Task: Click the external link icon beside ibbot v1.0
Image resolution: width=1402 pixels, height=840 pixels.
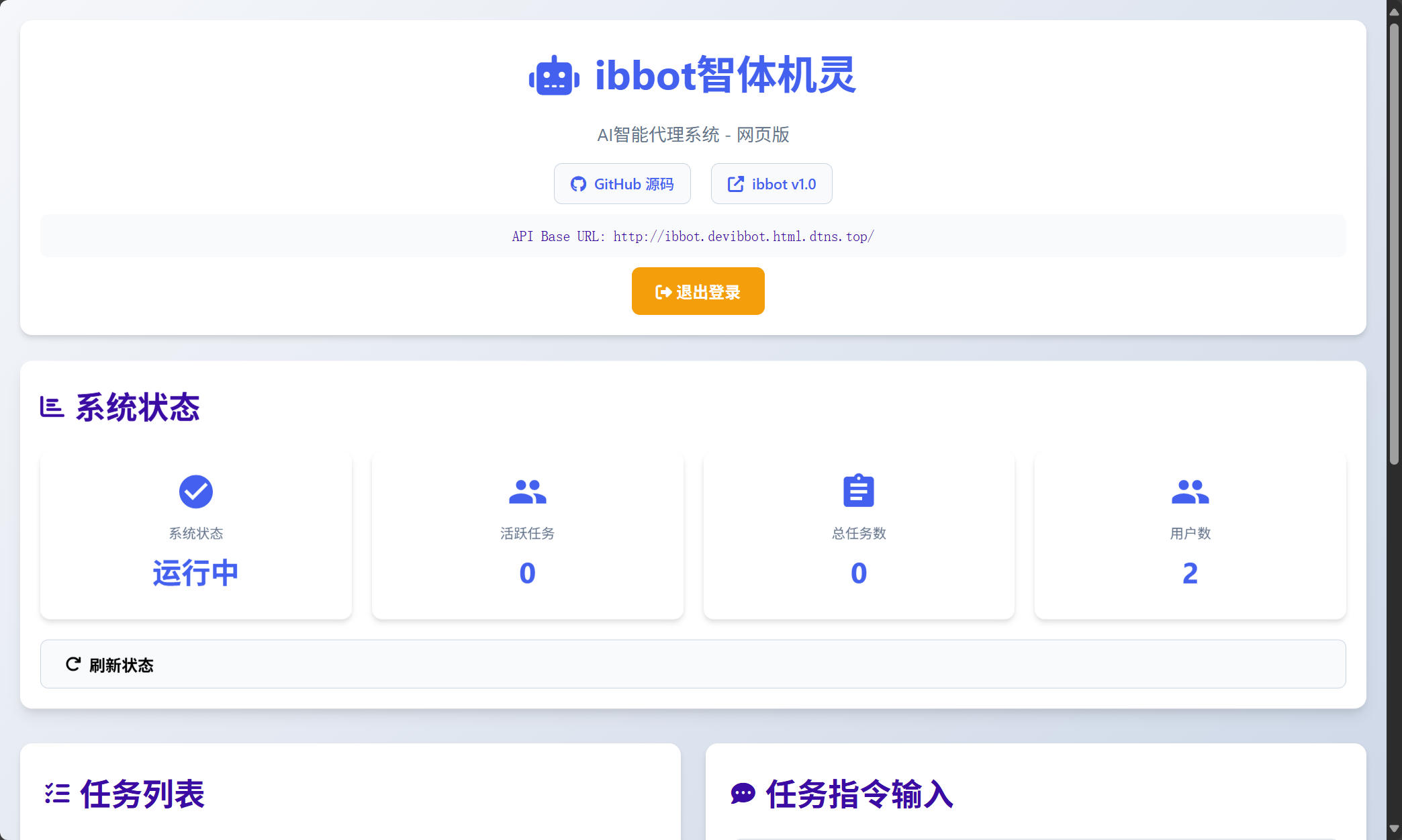Action: tap(736, 184)
